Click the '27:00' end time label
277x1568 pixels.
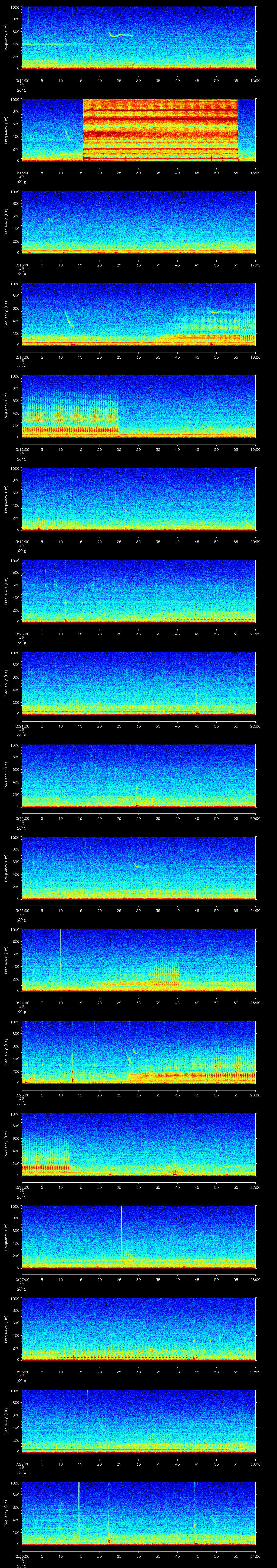[255, 1187]
